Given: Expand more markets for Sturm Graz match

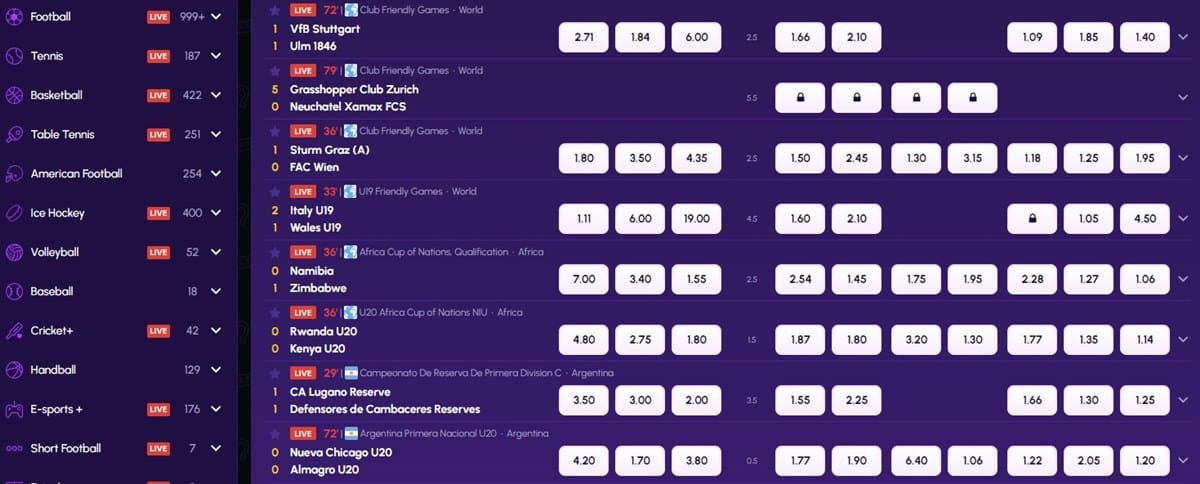Looking at the screenshot, I should [1183, 158].
